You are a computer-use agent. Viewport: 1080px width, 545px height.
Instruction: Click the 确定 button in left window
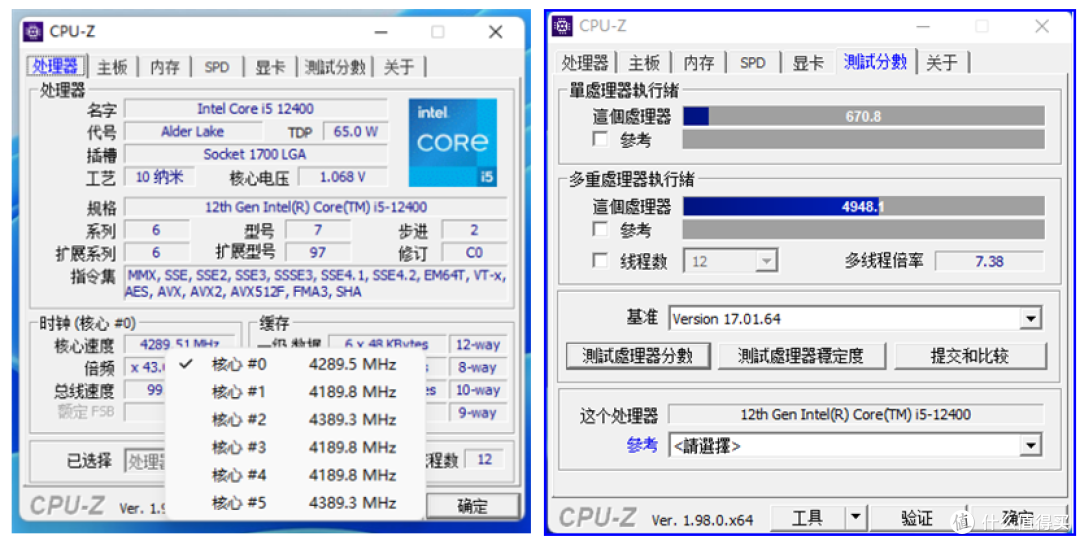click(472, 506)
